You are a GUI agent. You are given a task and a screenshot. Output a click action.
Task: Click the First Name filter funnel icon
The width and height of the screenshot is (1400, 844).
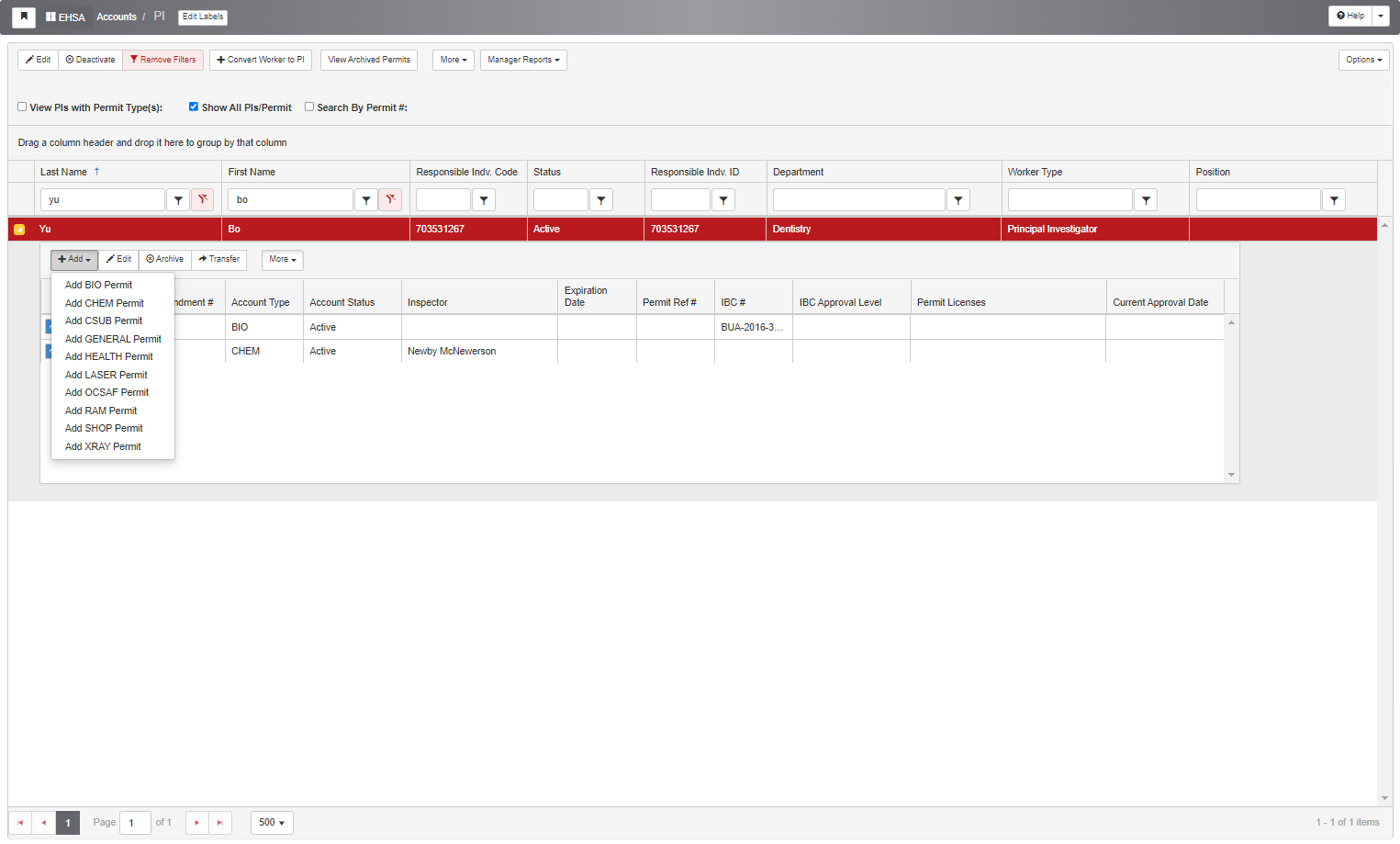(366, 199)
